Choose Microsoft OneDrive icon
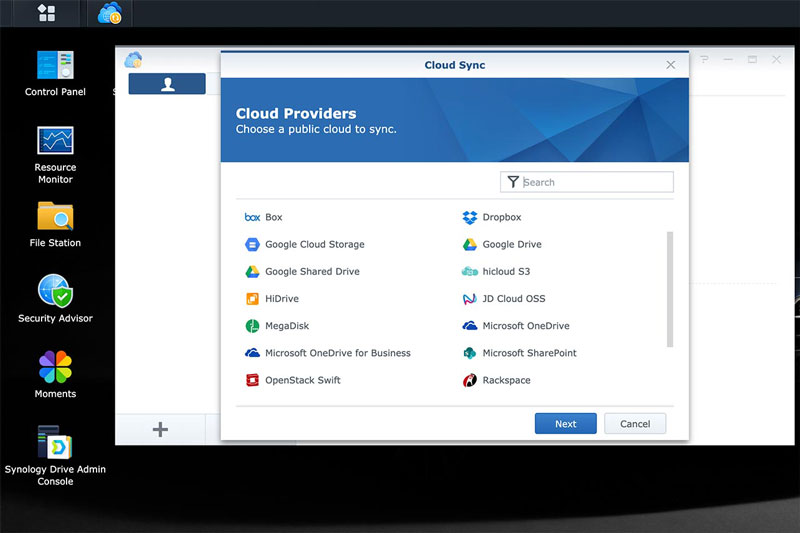 [x=469, y=325]
